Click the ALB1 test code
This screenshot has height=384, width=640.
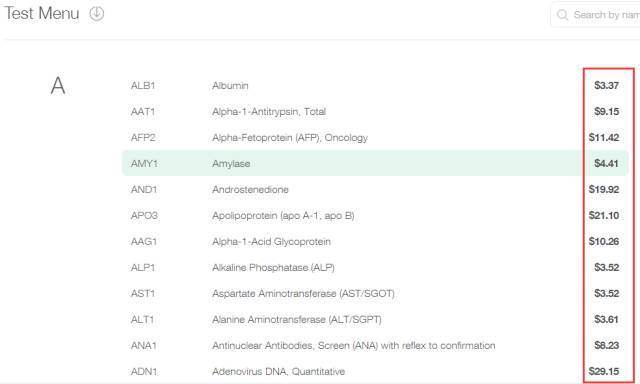[x=143, y=86]
